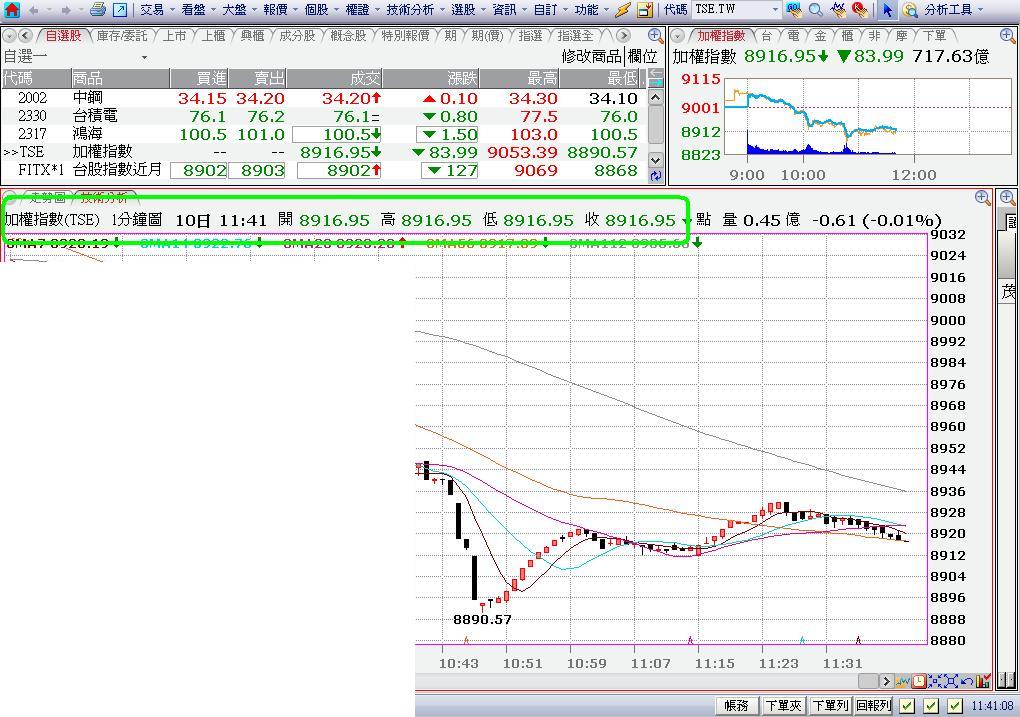1020x717 pixels.
Task: Switch to the 庫存/委託 tab
Action: coord(122,36)
